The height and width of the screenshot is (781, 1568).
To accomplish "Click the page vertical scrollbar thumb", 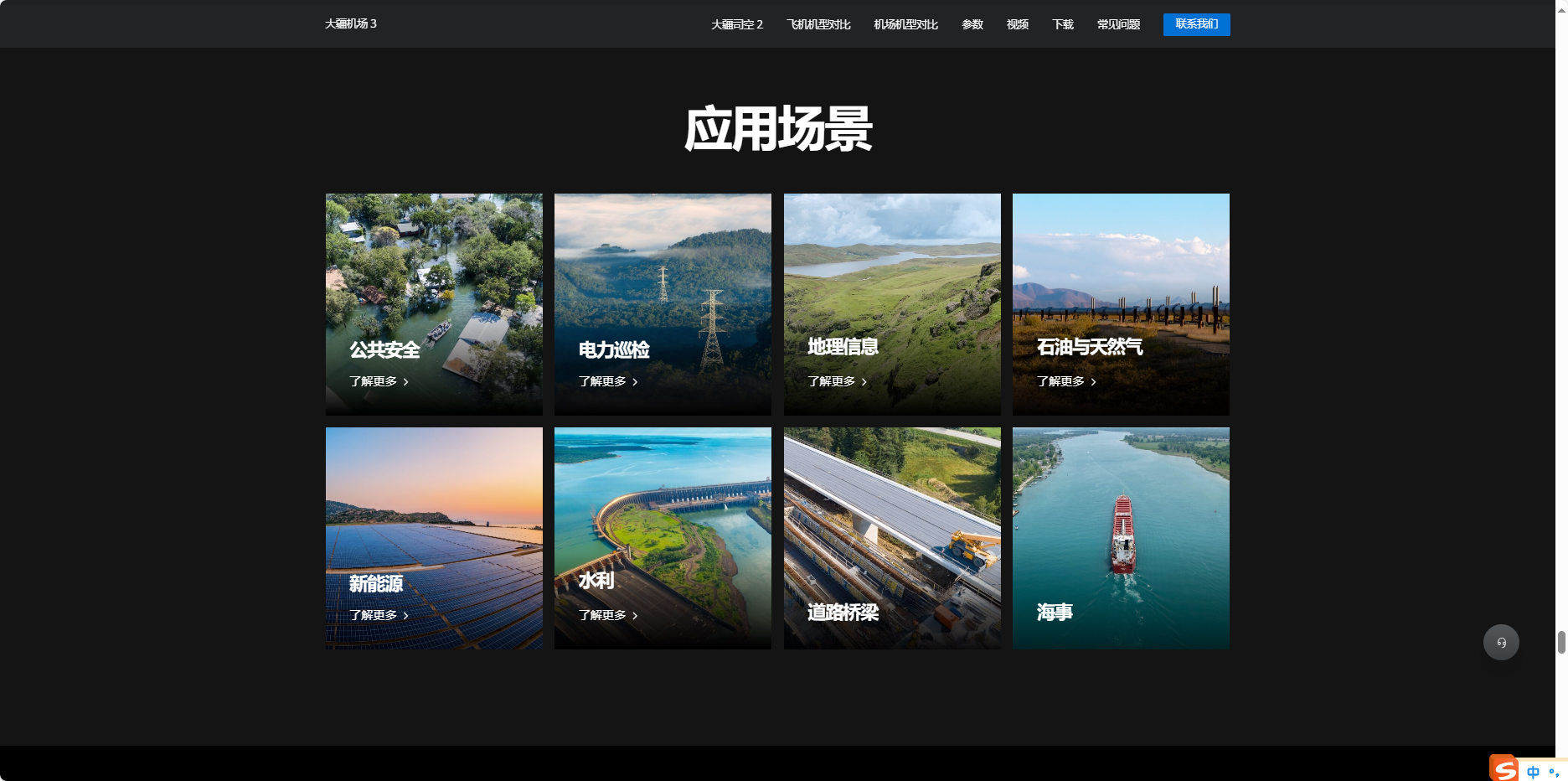I will coord(1561,643).
